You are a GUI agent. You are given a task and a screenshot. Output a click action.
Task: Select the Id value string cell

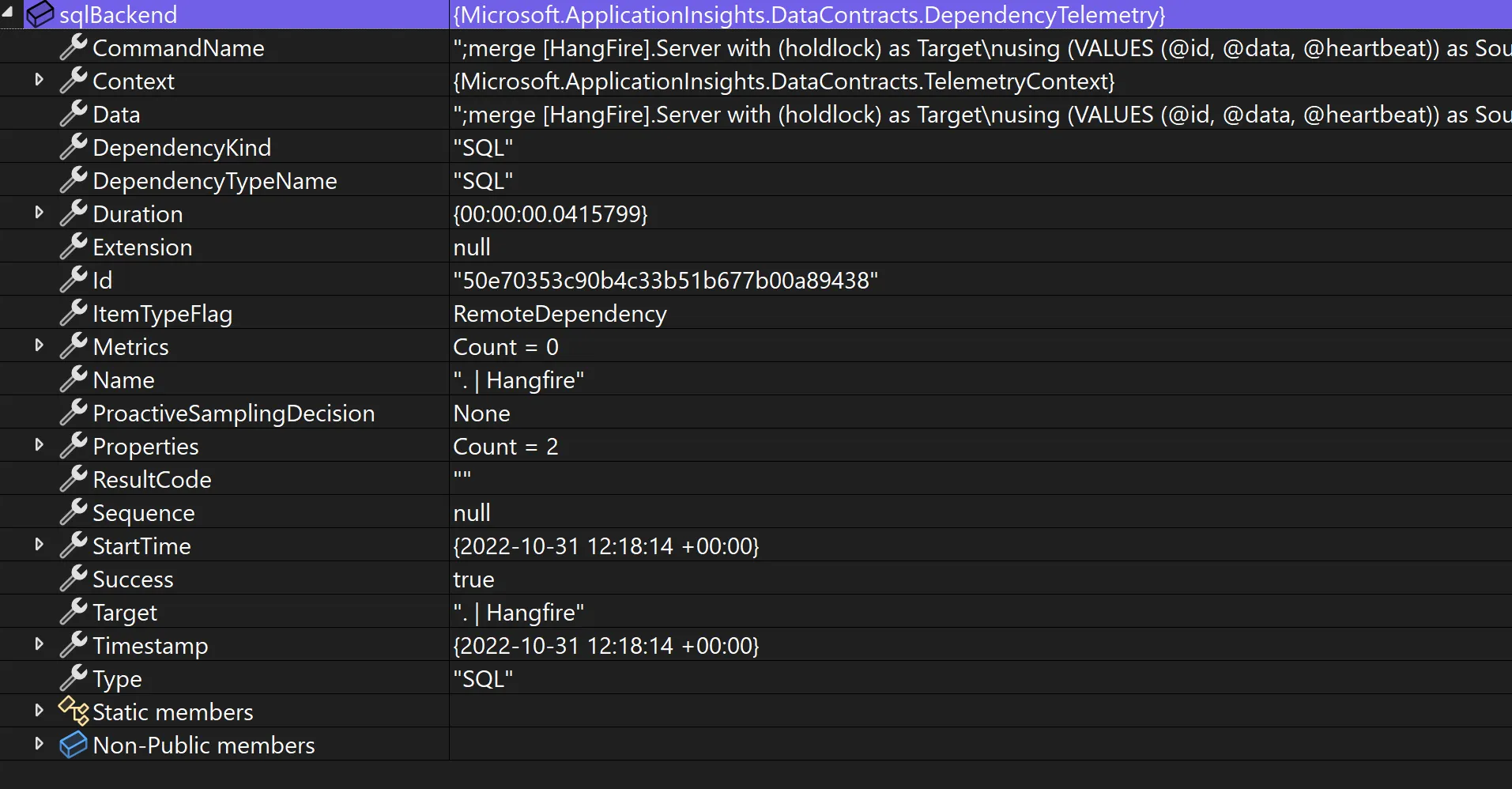[x=665, y=281]
